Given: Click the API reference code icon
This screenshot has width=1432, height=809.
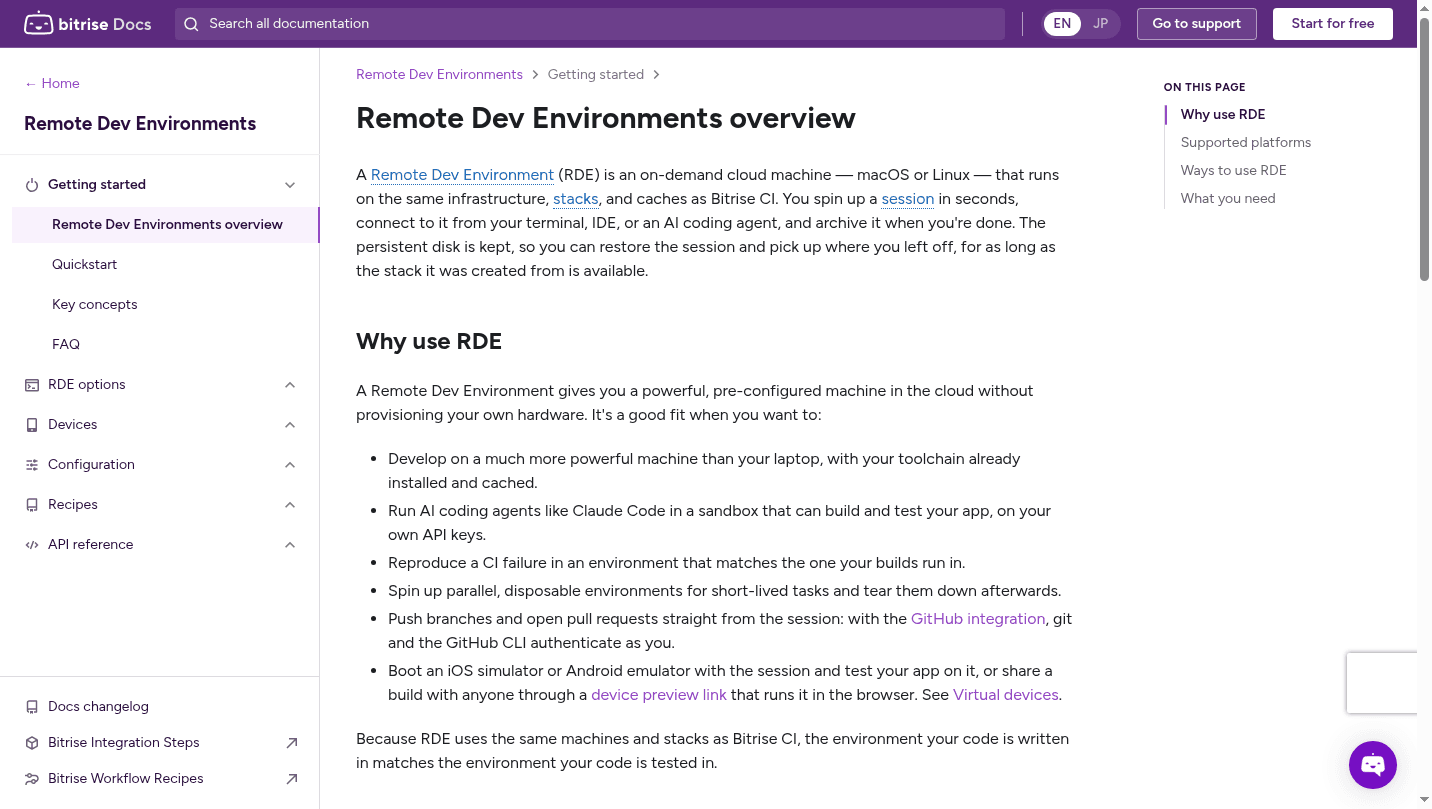Looking at the screenshot, I should tap(32, 545).
